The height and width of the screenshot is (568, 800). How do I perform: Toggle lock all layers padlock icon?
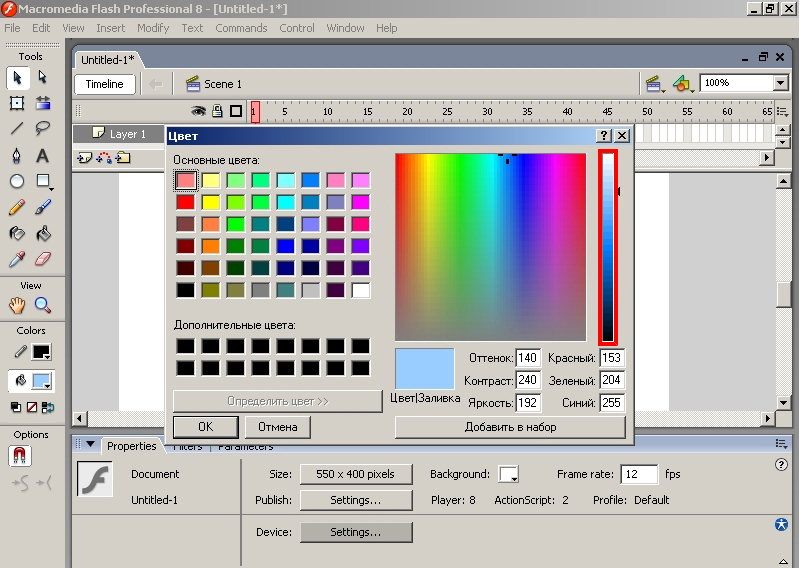[x=217, y=111]
